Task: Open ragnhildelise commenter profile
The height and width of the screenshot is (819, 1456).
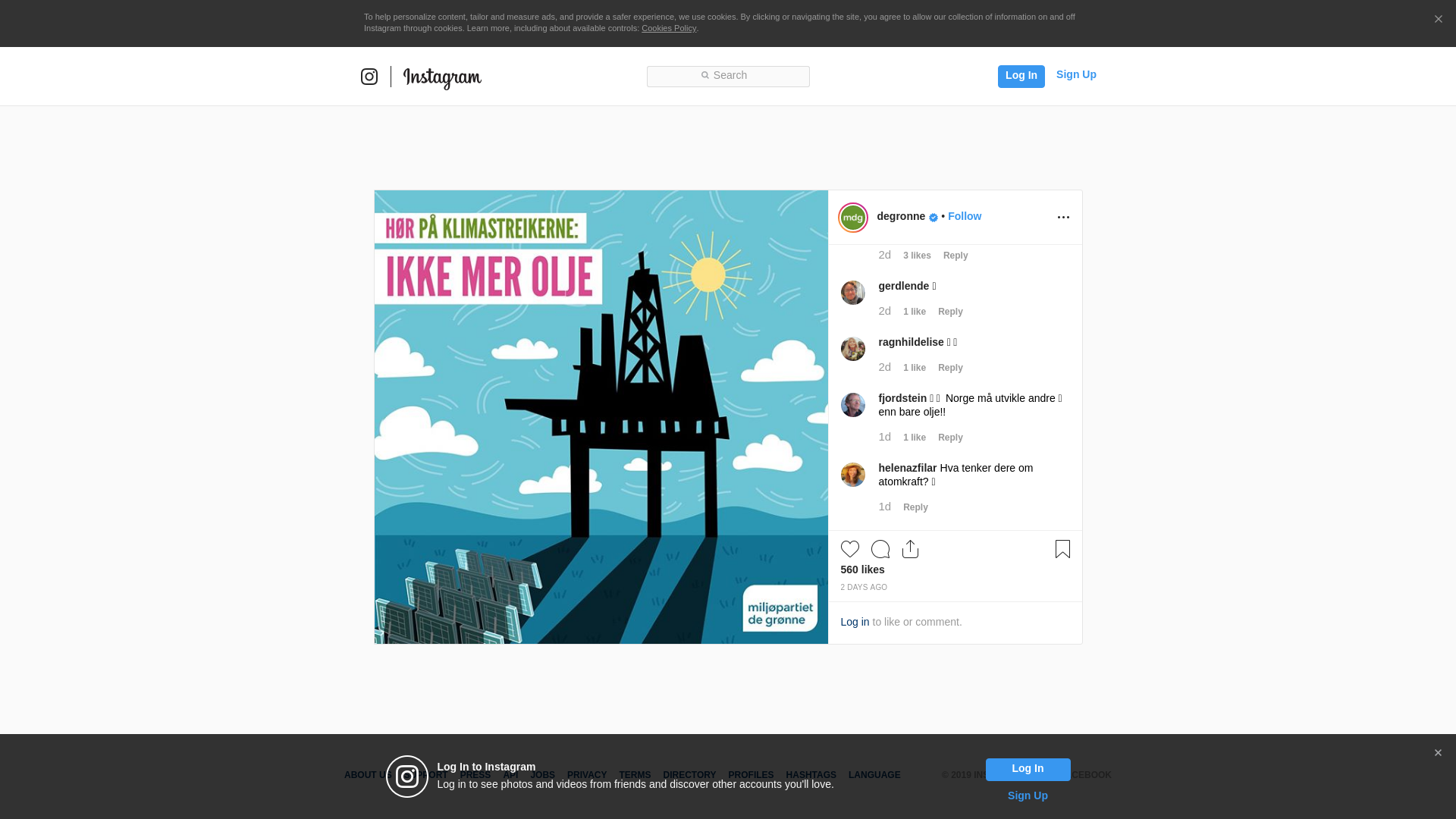Action: coord(912,342)
